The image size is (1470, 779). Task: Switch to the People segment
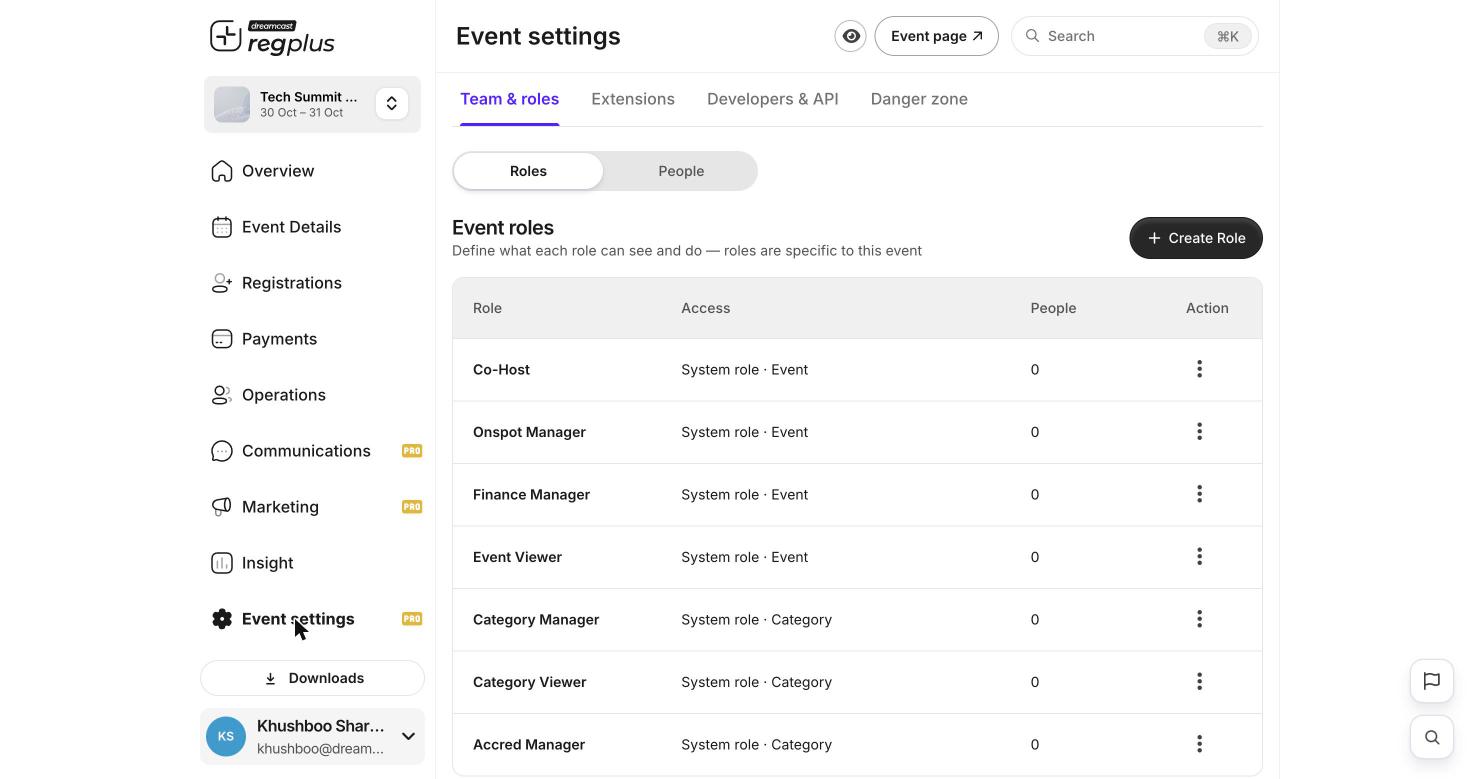[681, 171]
